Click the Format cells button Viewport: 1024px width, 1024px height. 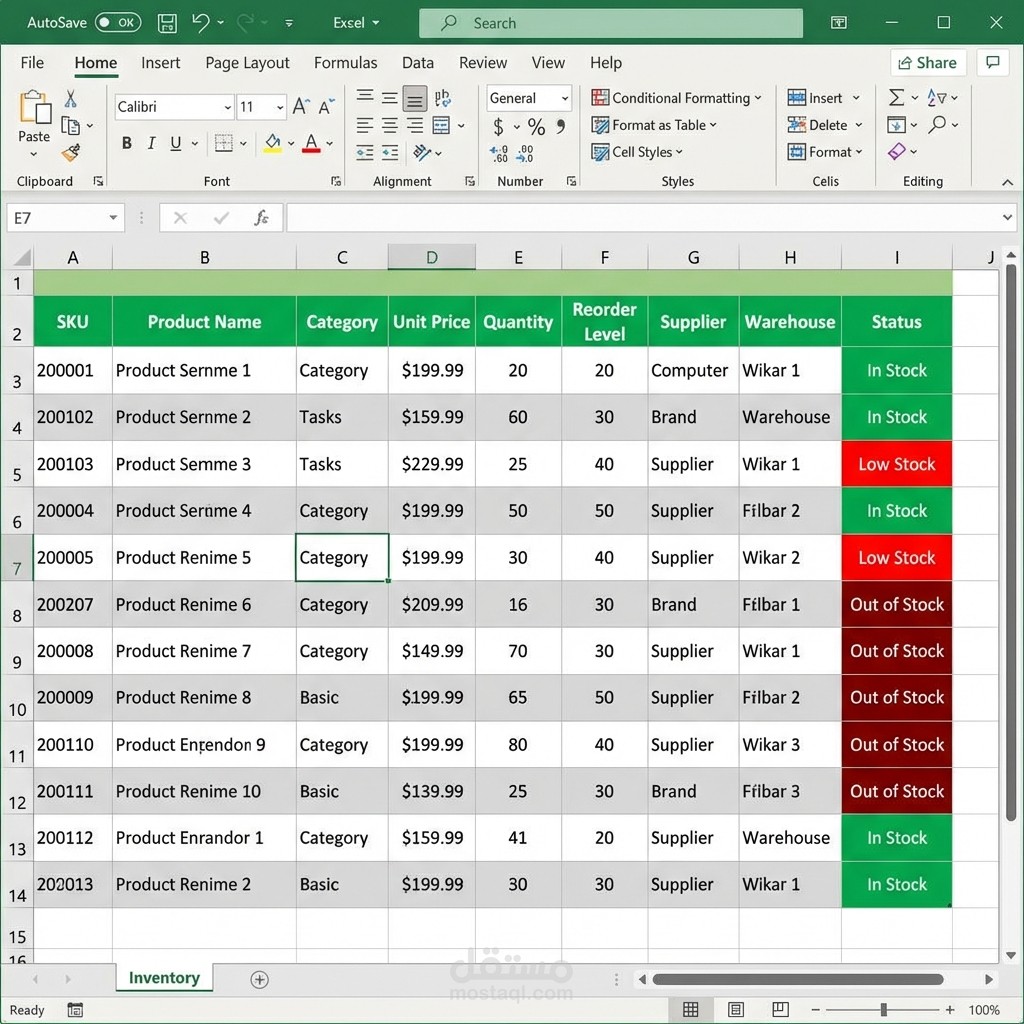[826, 152]
